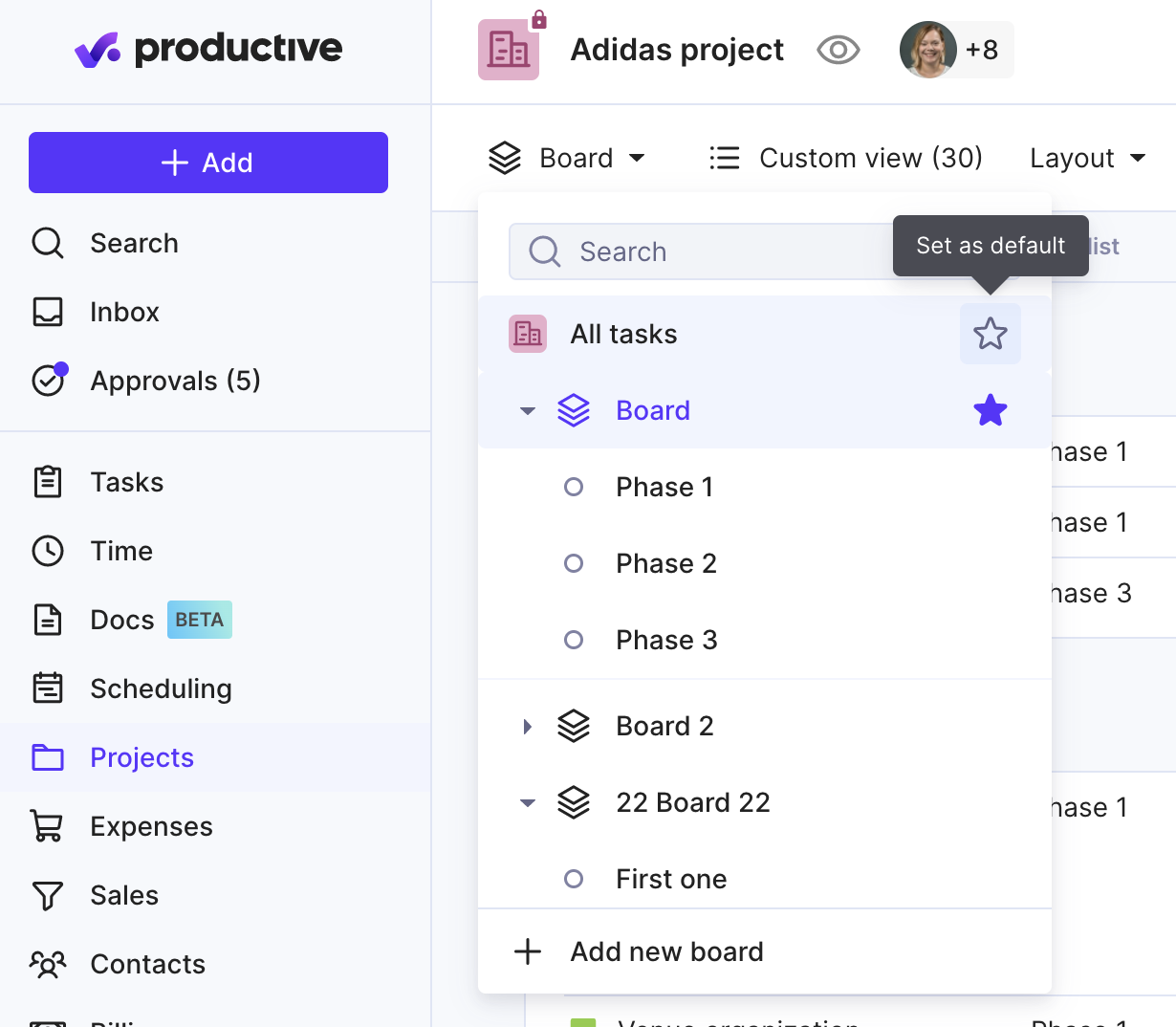The image size is (1176, 1027).
Task: Open Expenses cart icon
Action: 48,826
